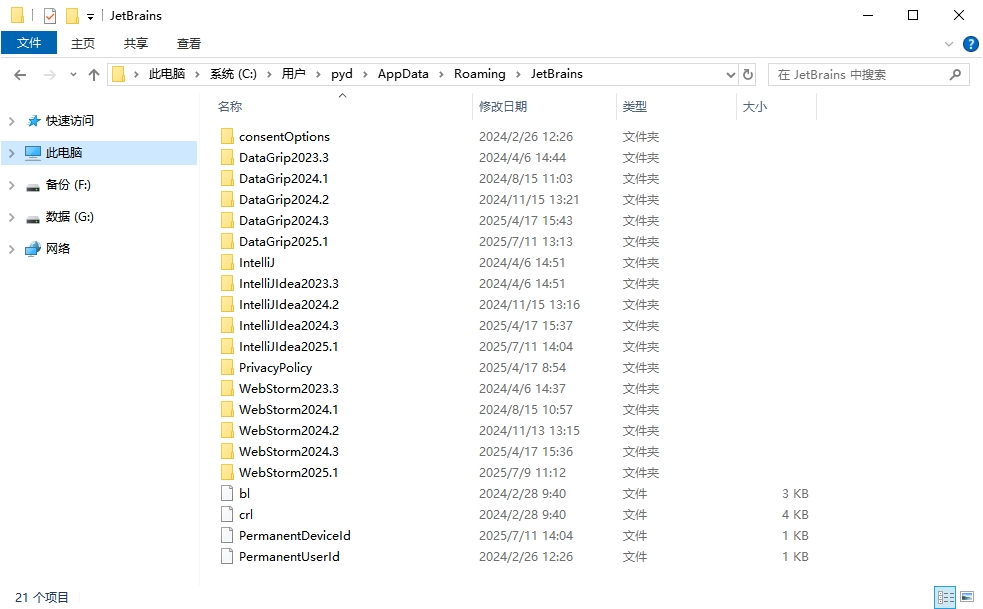Open the 主页 ribbon tab

83,43
